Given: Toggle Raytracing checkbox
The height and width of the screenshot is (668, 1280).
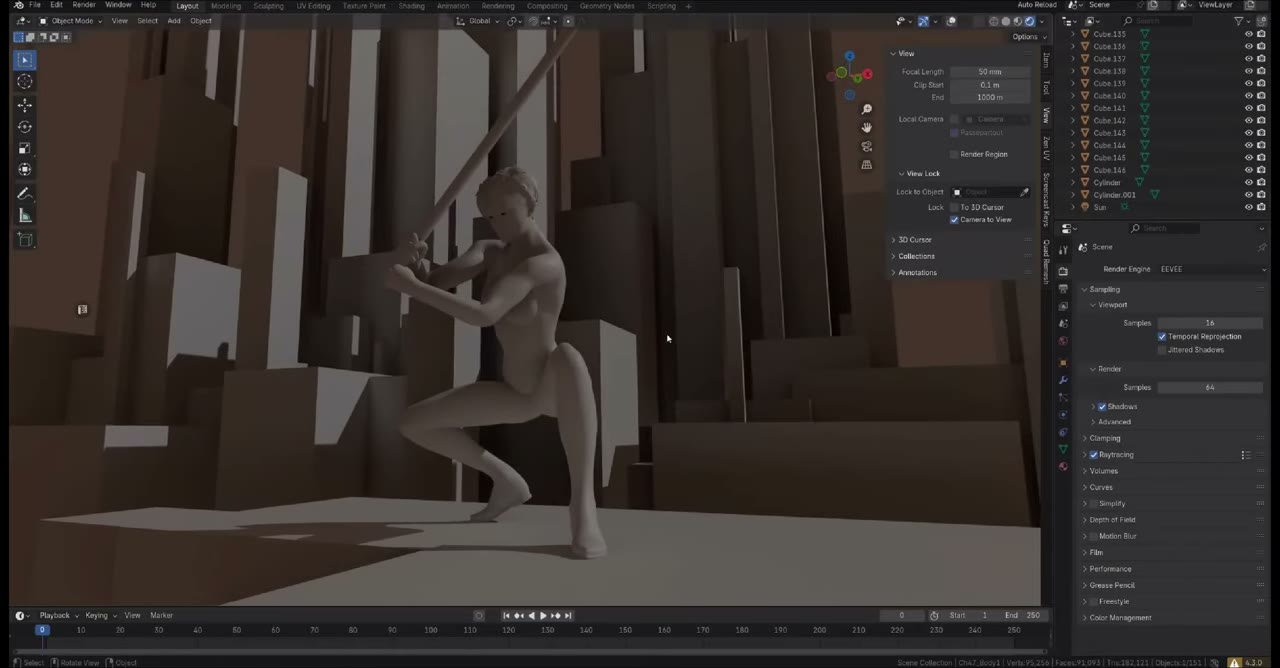Looking at the screenshot, I should pos(1094,455).
